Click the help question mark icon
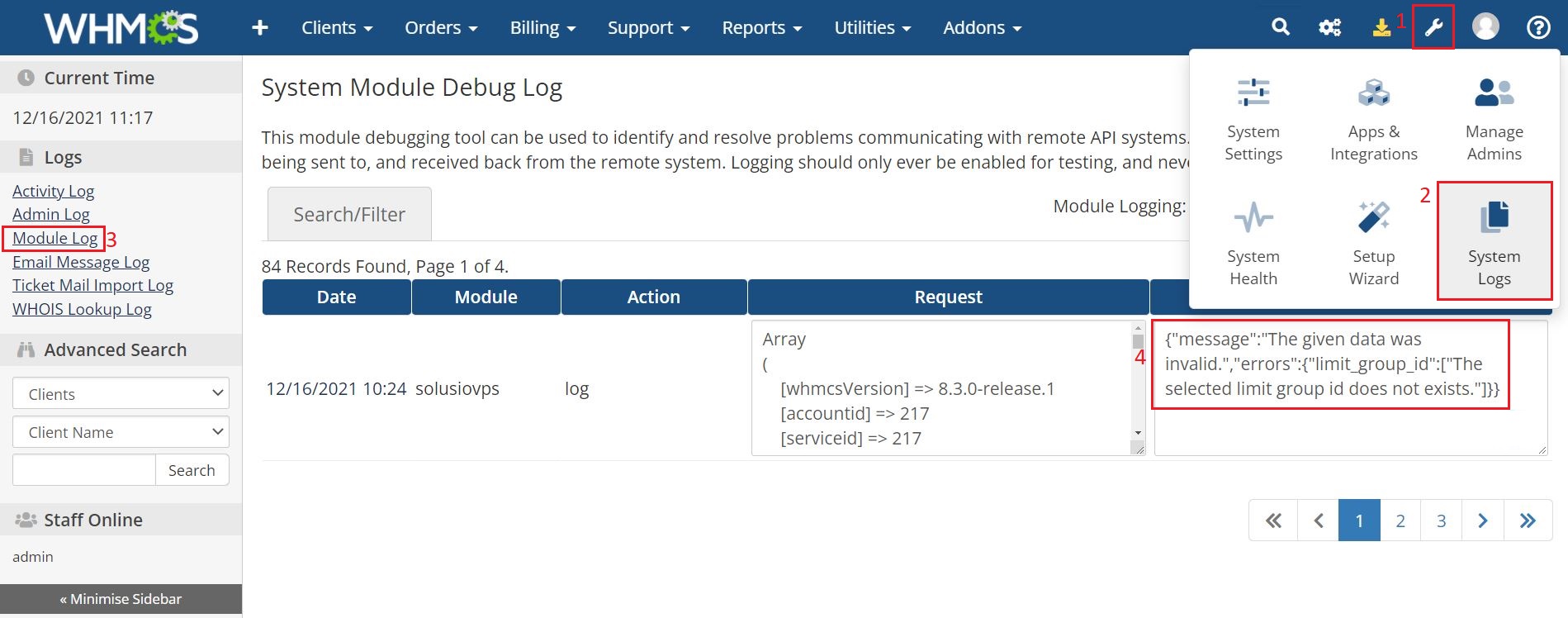The height and width of the screenshot is (618, 1568). point(1537,27)
